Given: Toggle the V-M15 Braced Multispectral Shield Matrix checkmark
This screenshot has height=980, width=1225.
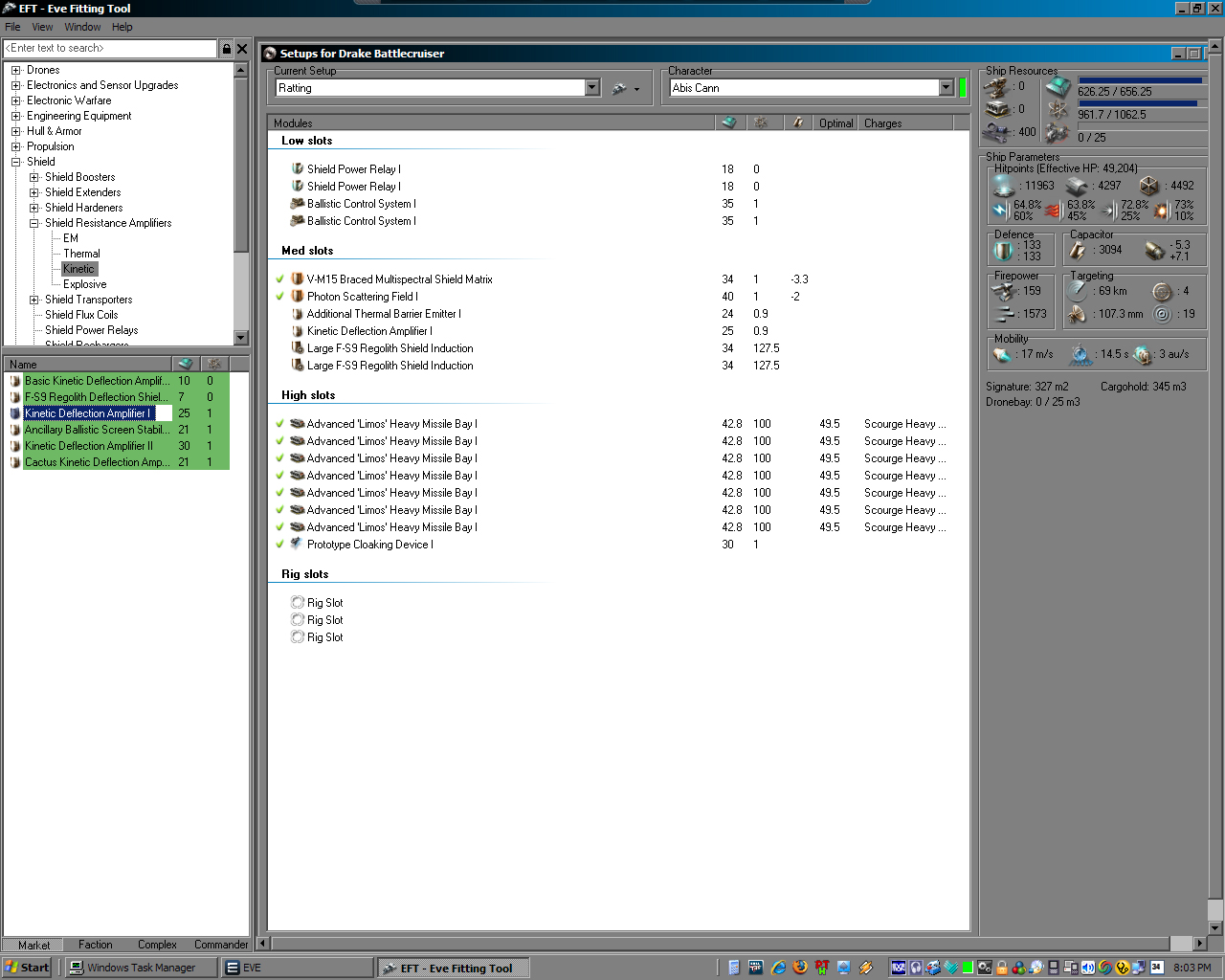Looking at the screenshot, I should click(279, 279).
